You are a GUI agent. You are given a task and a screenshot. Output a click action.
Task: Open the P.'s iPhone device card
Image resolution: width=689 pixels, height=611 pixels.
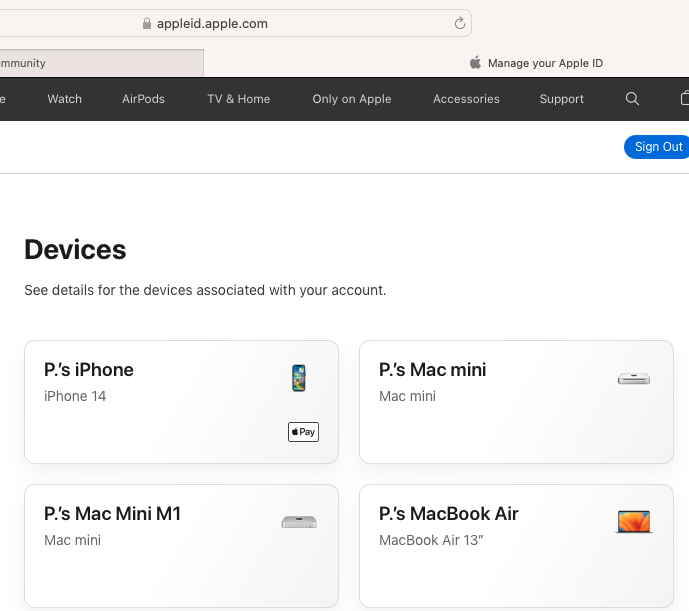tap(181, 402)
